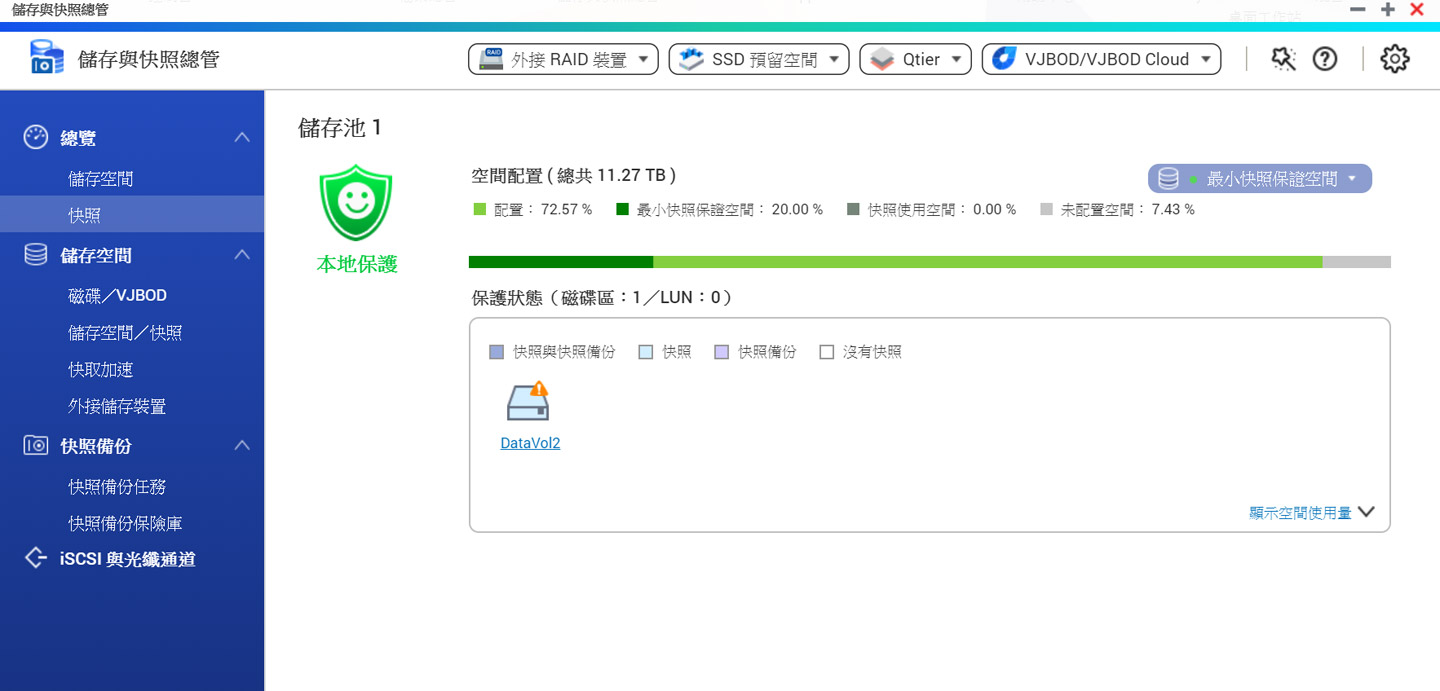
Task: Open the 外接 RAID 裝置 dropdown
Action: click(x=563, y=58)
